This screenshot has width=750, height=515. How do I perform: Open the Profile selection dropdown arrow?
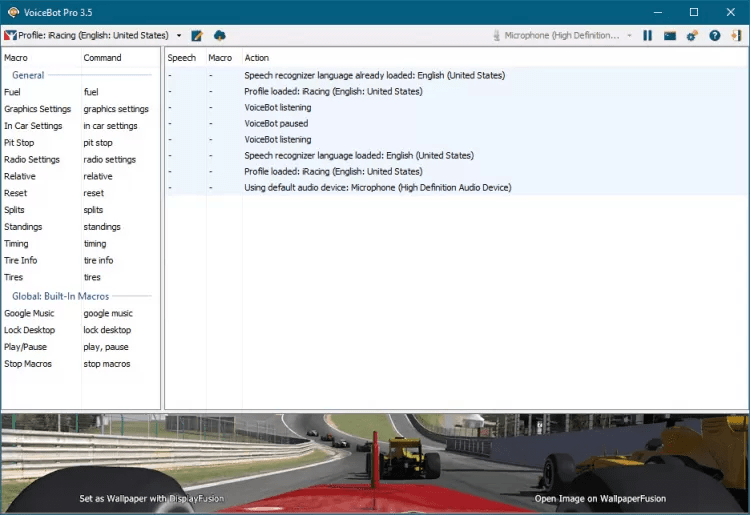(179, 35)
